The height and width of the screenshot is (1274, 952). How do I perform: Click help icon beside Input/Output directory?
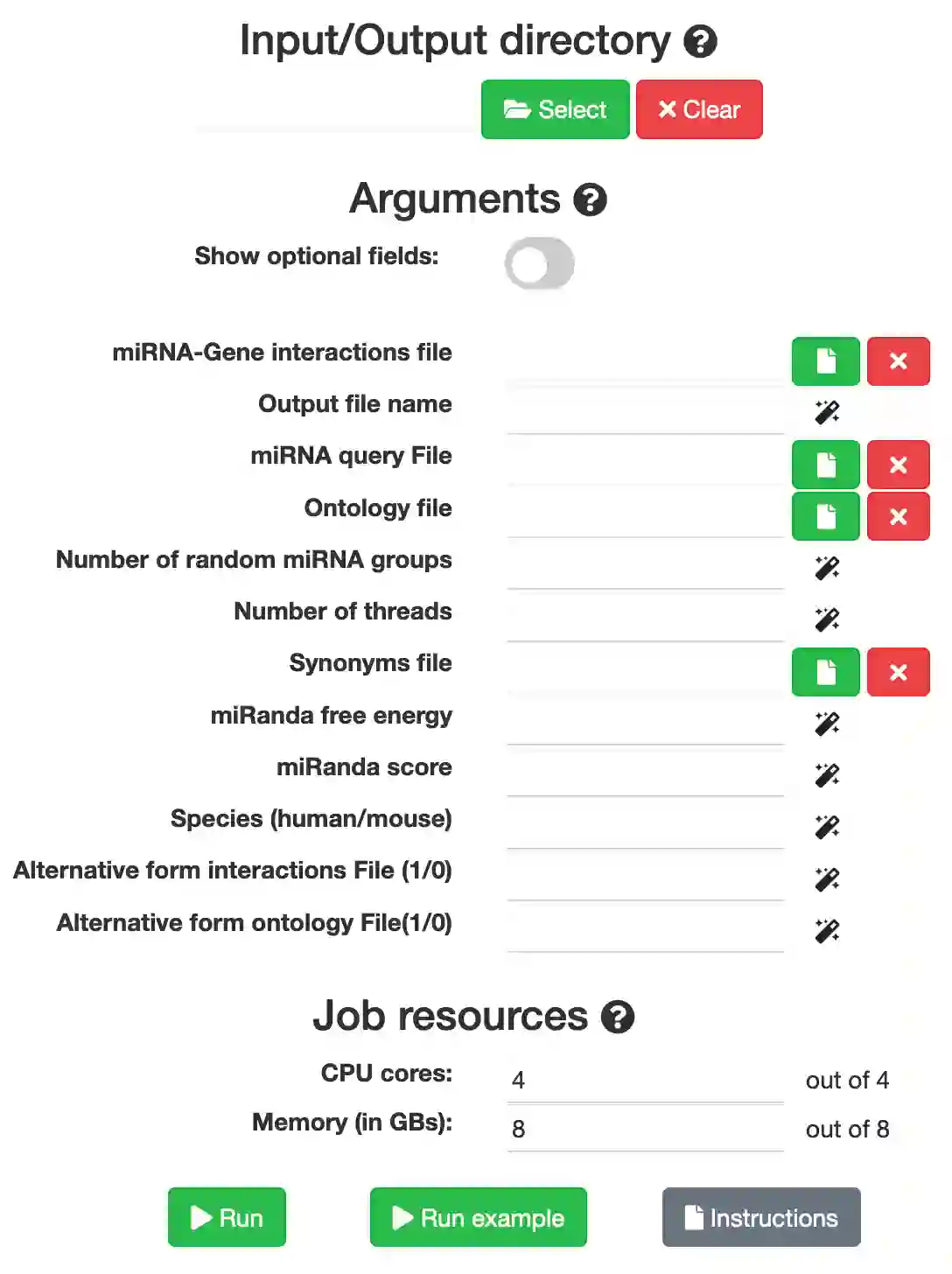tap(700, 41)
